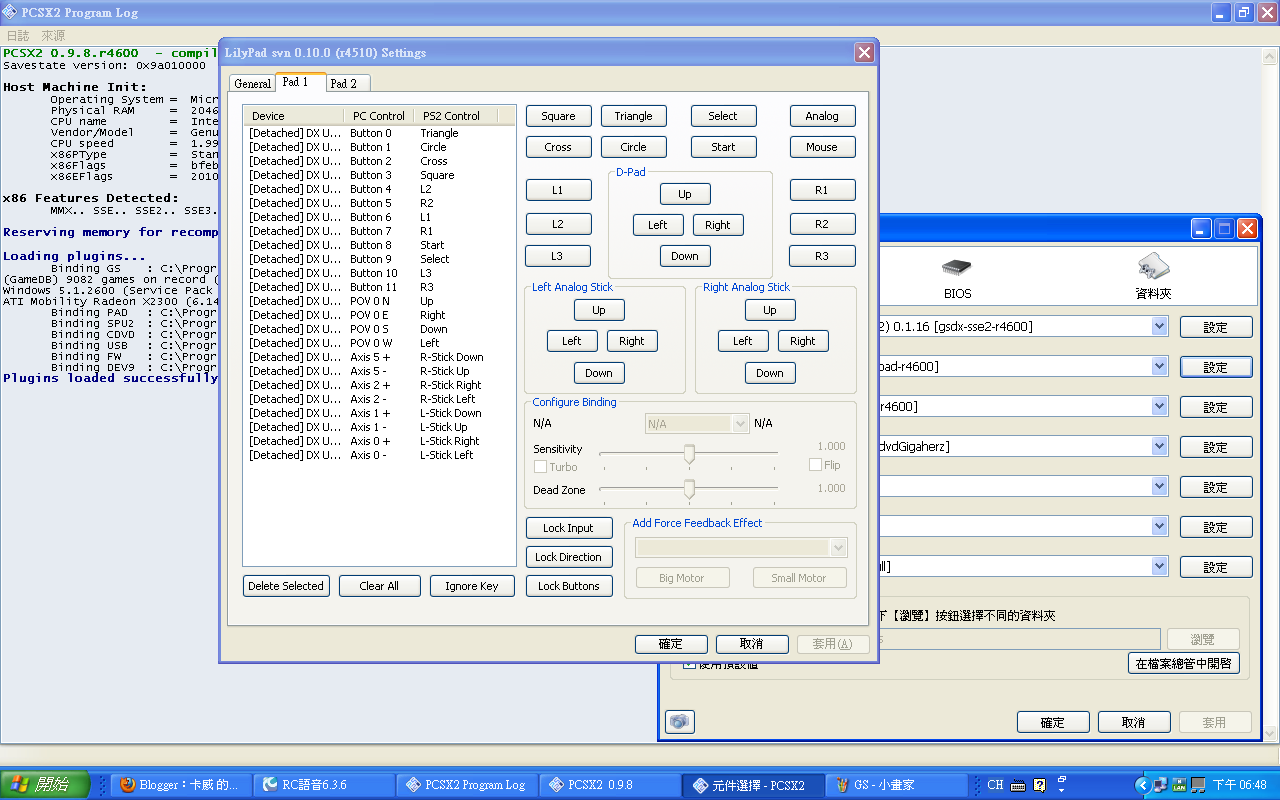
Task: Click Left Analog Stick Down button
Action: coord(599,373)
